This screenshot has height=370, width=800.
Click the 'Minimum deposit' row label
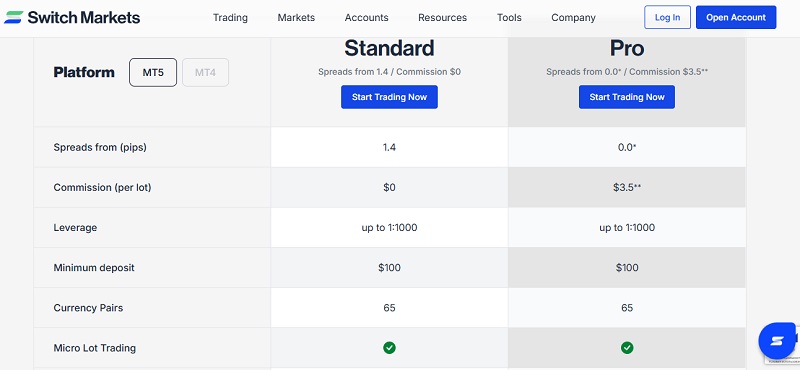coord(94,267)
